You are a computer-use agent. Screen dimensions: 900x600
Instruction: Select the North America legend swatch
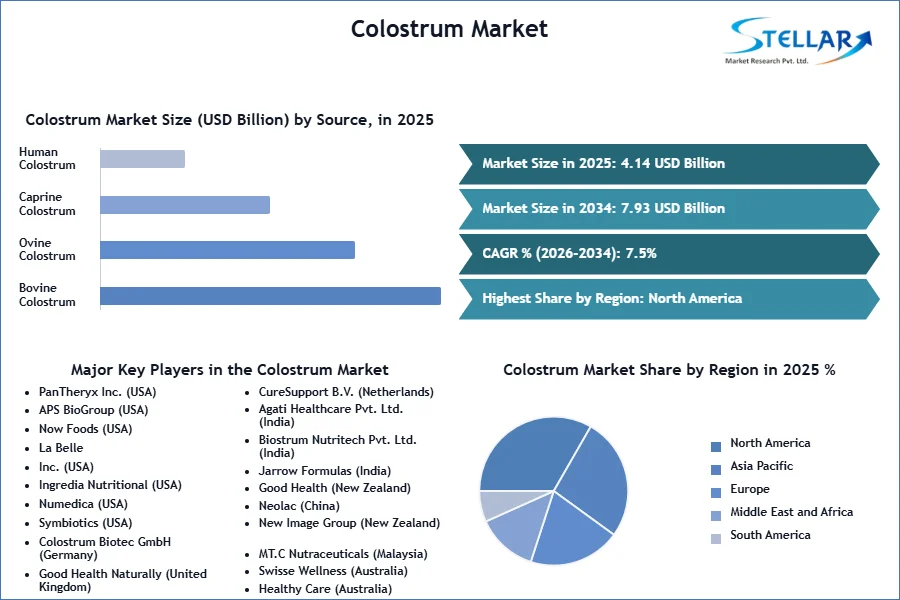tap(716, 447)
